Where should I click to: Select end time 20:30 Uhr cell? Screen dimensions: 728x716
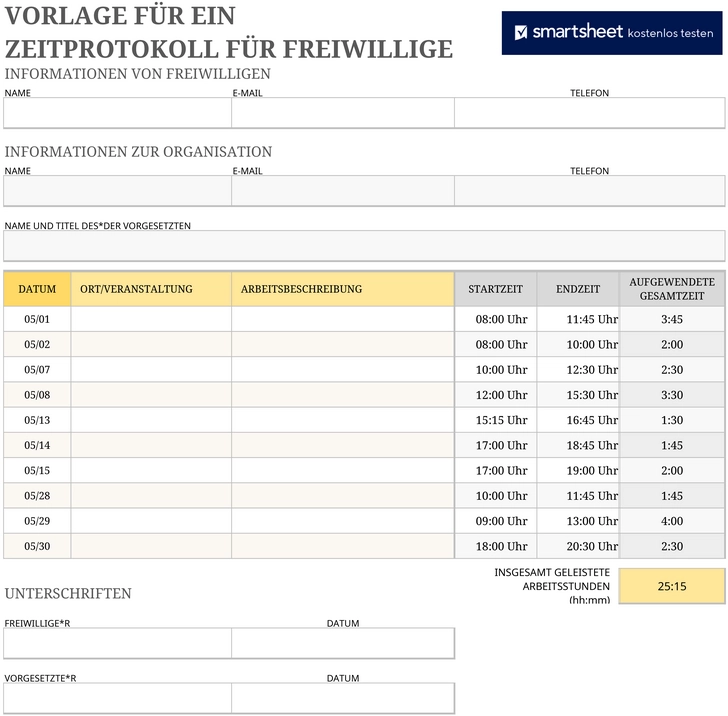pos(578,546)
